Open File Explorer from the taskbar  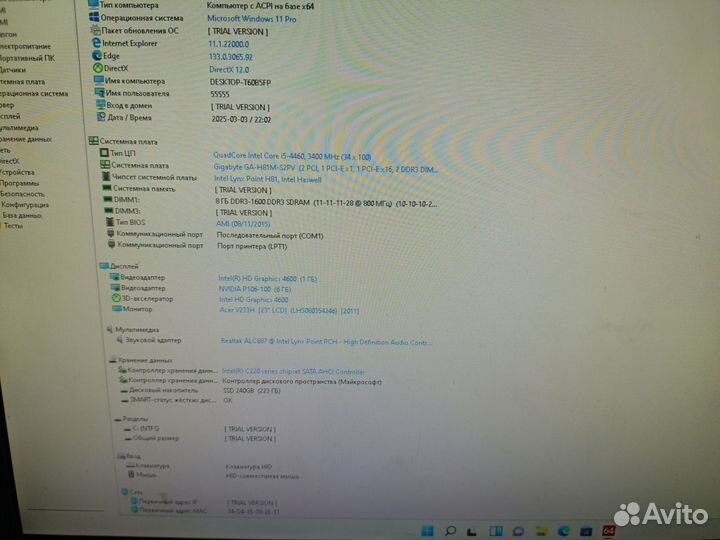[x=542, y=531]
